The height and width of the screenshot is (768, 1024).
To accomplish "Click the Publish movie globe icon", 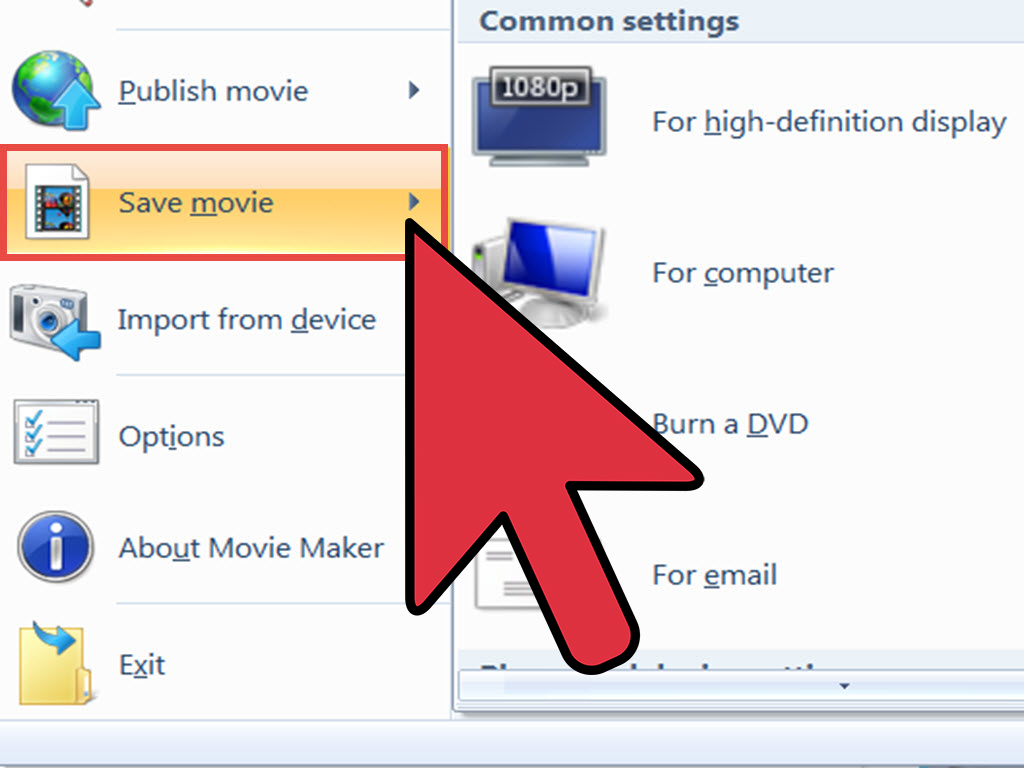I will tap(56, 90).
